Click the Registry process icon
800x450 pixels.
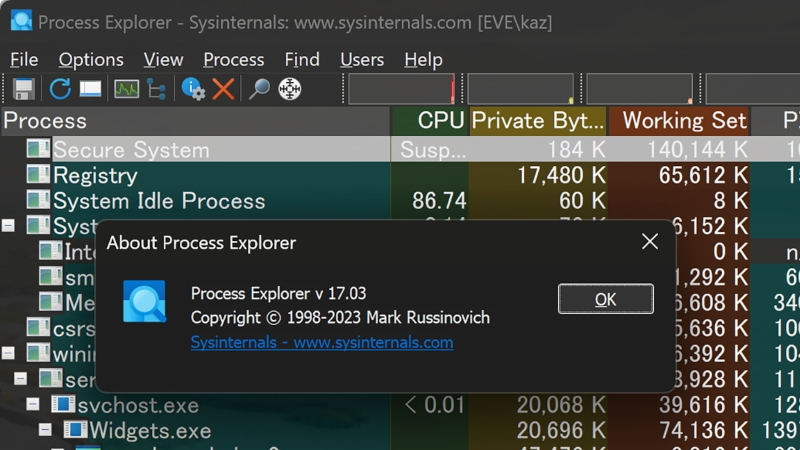pos(38,174)
